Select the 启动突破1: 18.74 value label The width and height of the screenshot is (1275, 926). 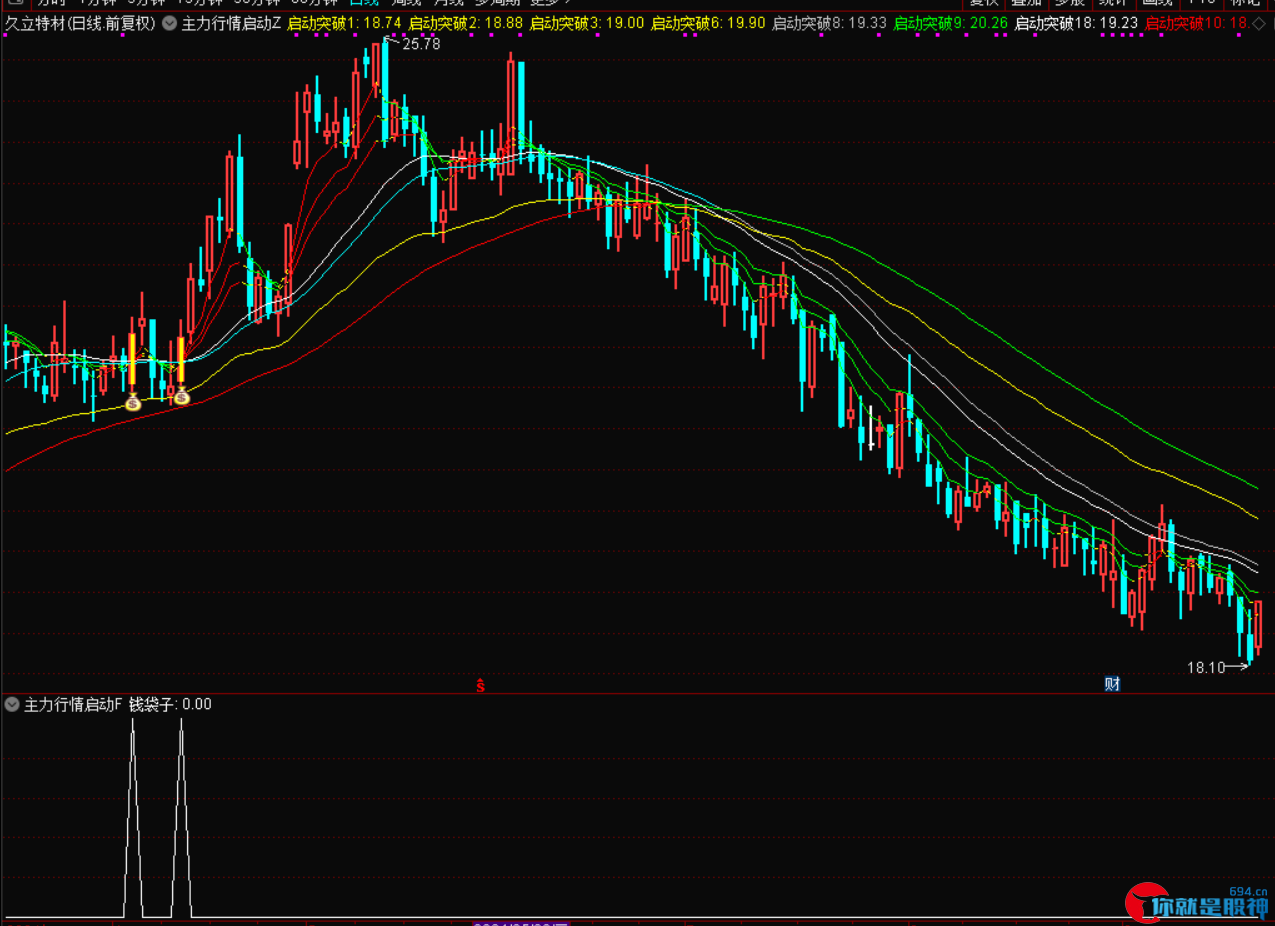click(344, 24)
